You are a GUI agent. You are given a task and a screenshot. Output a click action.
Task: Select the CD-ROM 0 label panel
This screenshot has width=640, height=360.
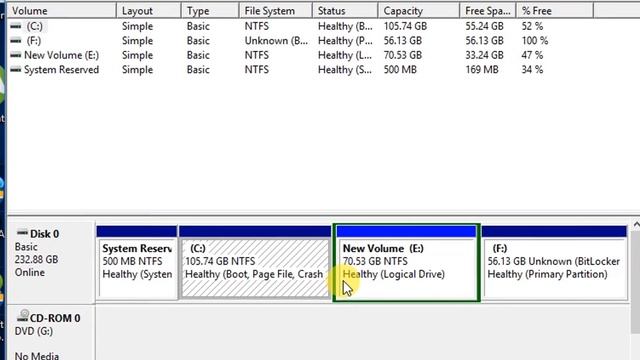click(51, 333)
